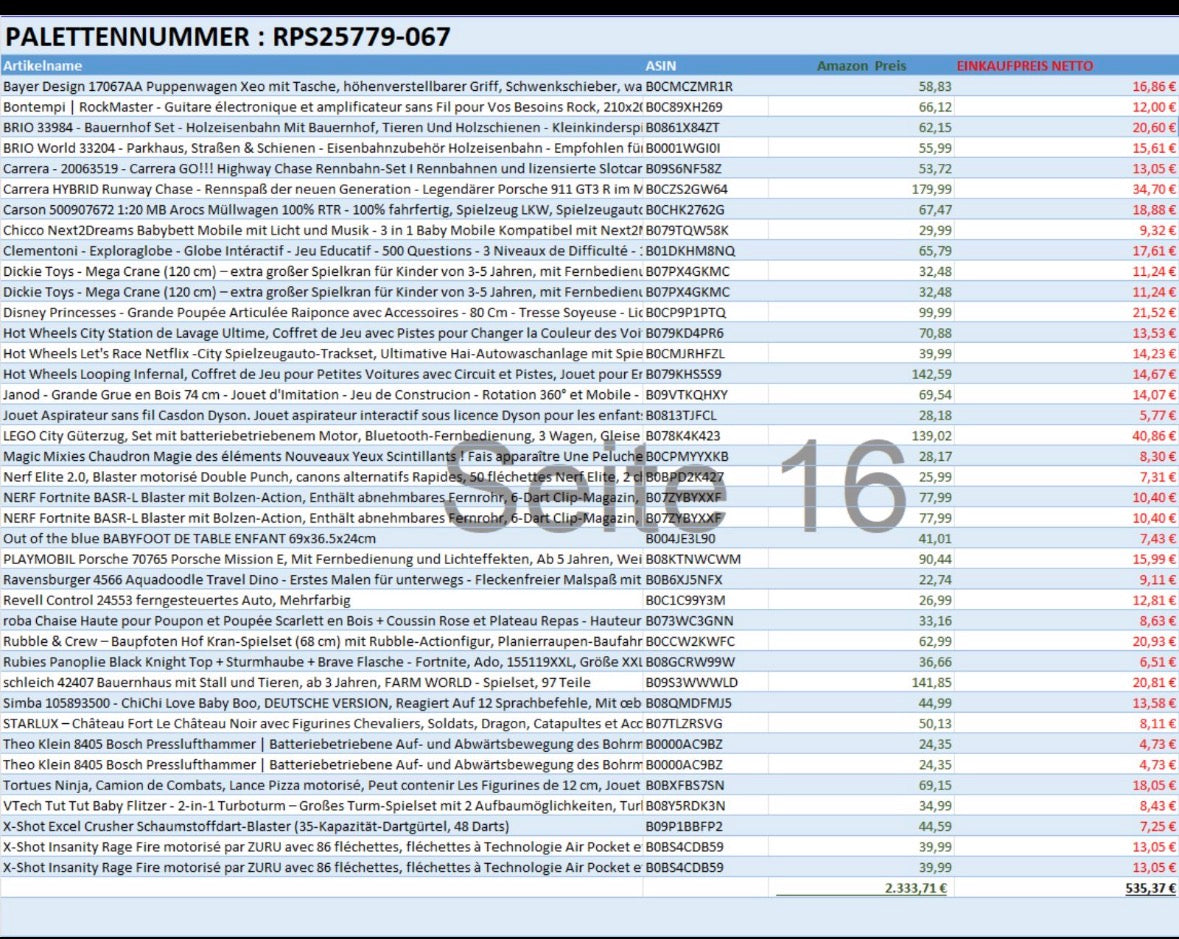Select the Bayer Design Puppenwagen article cell
Image resolution: width=1179 pixels, height=939 pixels.
[x=320, y=87]
